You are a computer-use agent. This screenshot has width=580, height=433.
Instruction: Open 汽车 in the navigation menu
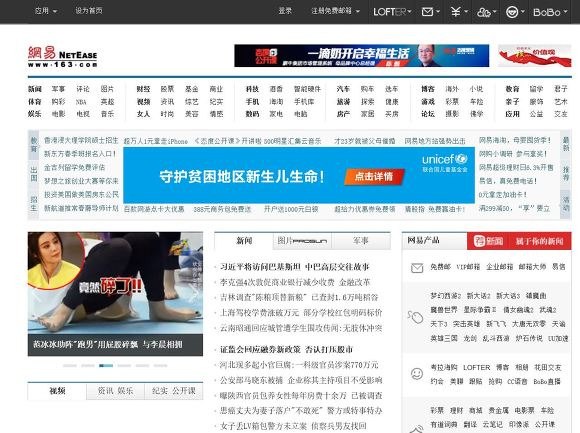[x=343, y=89]
